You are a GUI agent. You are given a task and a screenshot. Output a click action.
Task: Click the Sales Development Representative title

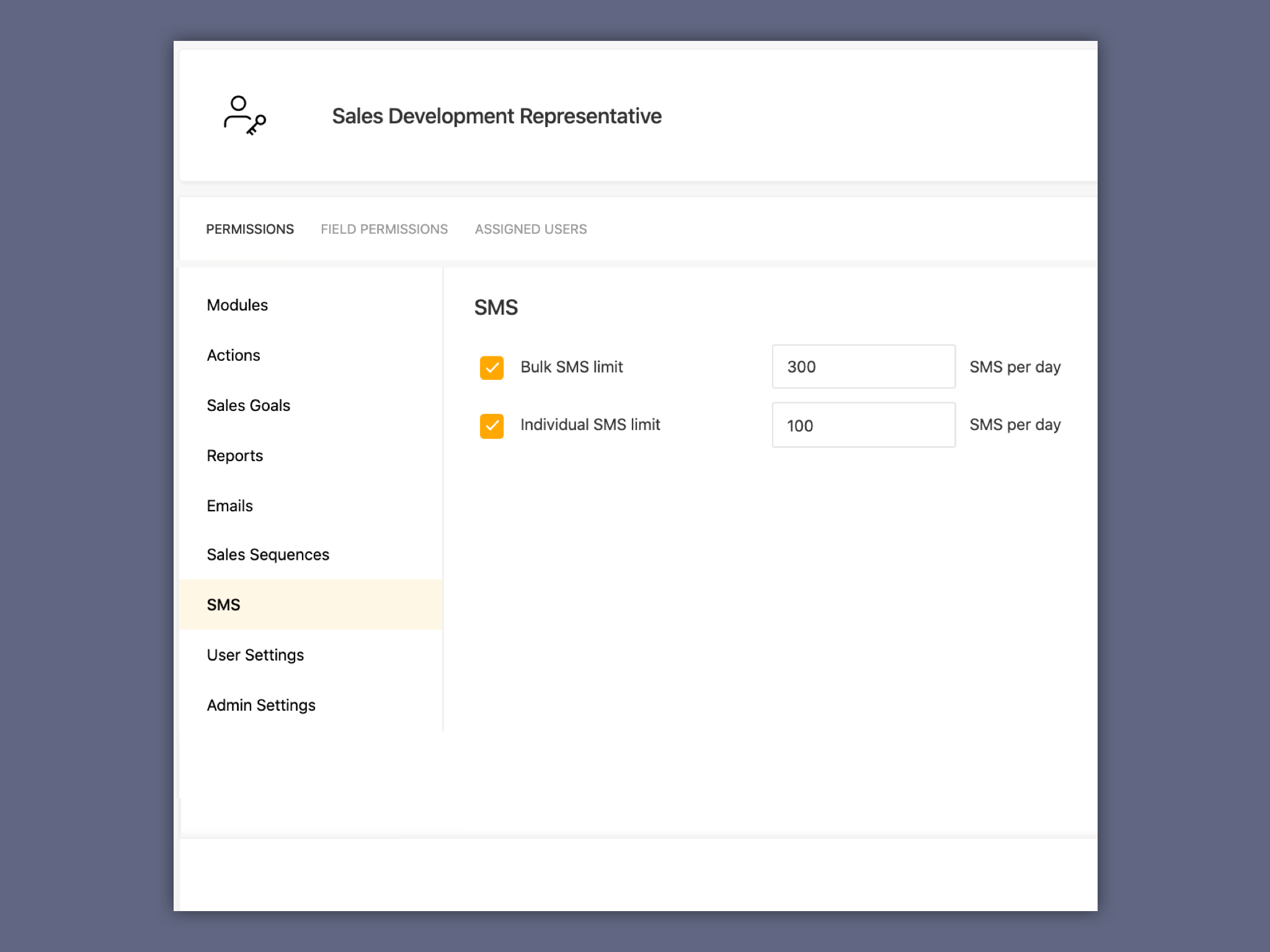click(497, 116)
